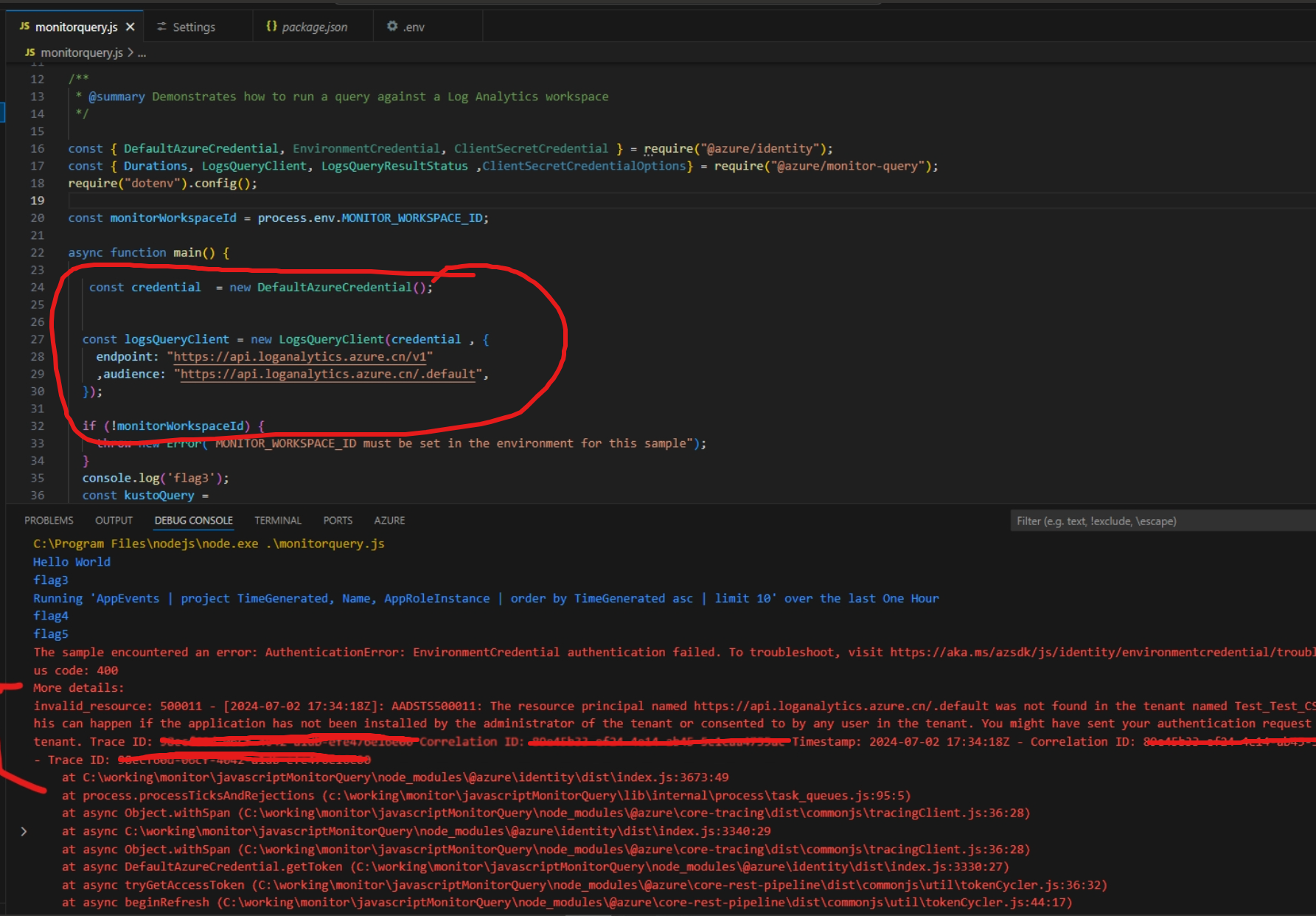1316x916 pixels.
Task: Click the gear icon on the .env tab
Action: point(392,27)
